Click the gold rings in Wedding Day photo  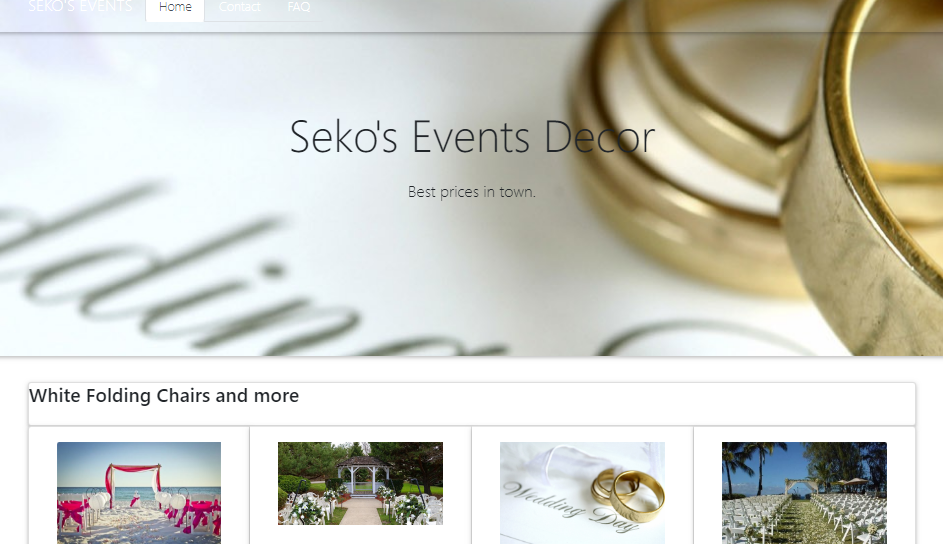click(626, 487)
